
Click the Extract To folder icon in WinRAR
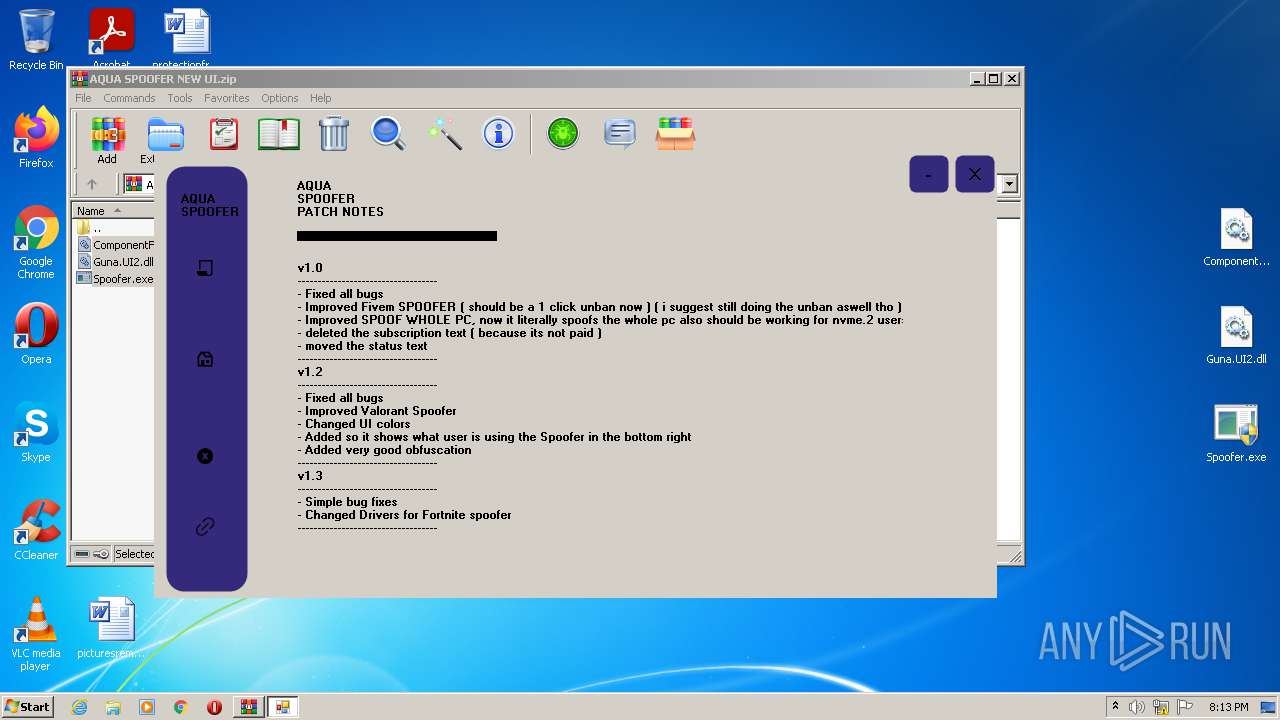click(x=164, y=134)
